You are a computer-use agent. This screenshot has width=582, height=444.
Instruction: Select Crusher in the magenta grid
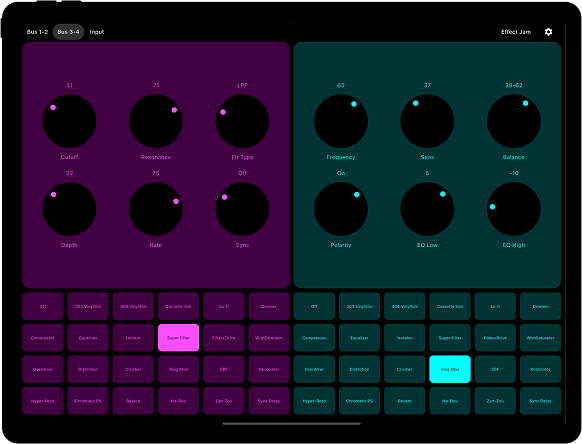point(133,369)
